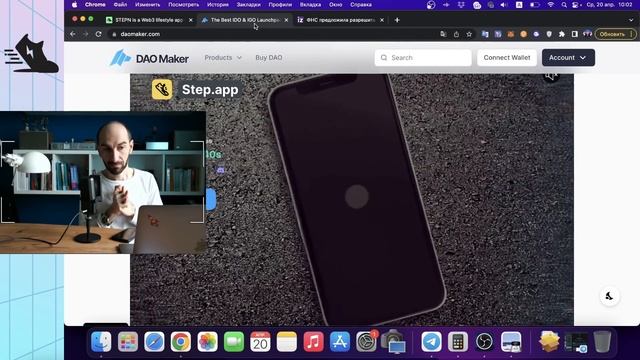
Task: Expand the Products dropdown
Action: [223, 58]
